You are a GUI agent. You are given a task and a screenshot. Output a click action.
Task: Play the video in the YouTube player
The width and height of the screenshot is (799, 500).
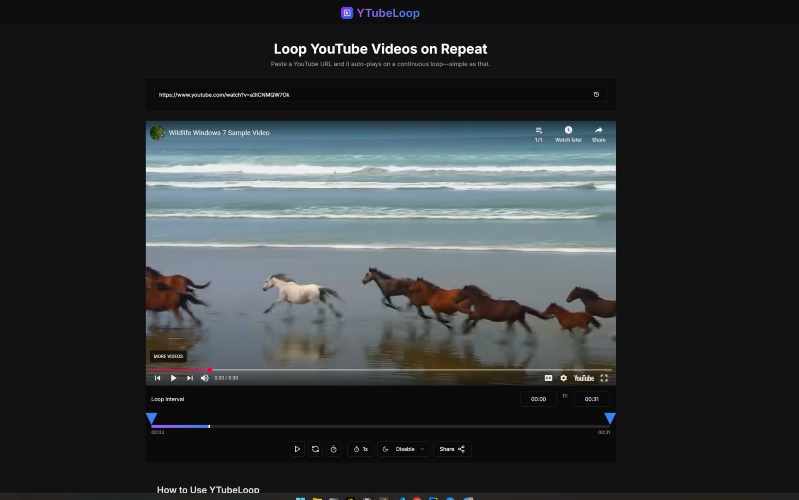tap(173, 378)
